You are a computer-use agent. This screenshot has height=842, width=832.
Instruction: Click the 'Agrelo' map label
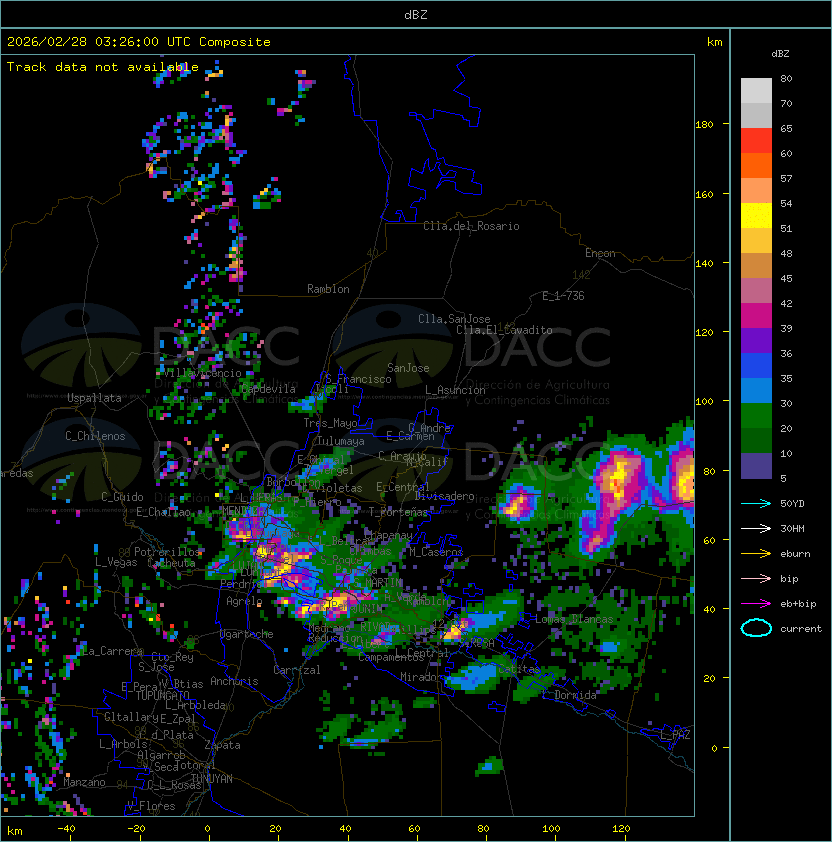tap(244, 601)
